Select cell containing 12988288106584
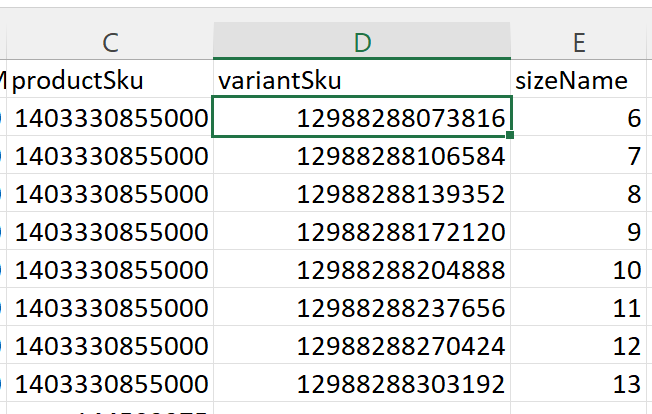 tap(362, 155)
